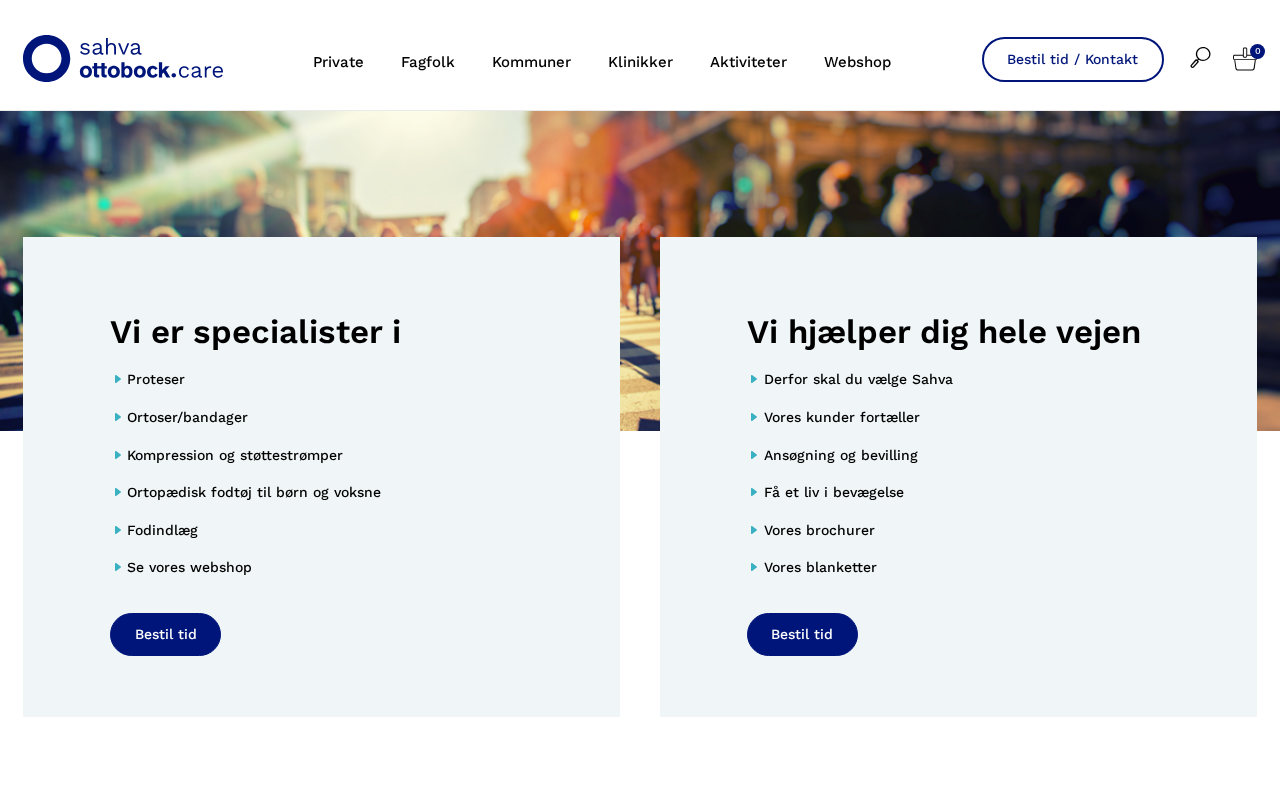
Task: Click the arrow bullet beside Proteser
Action: 118,379
